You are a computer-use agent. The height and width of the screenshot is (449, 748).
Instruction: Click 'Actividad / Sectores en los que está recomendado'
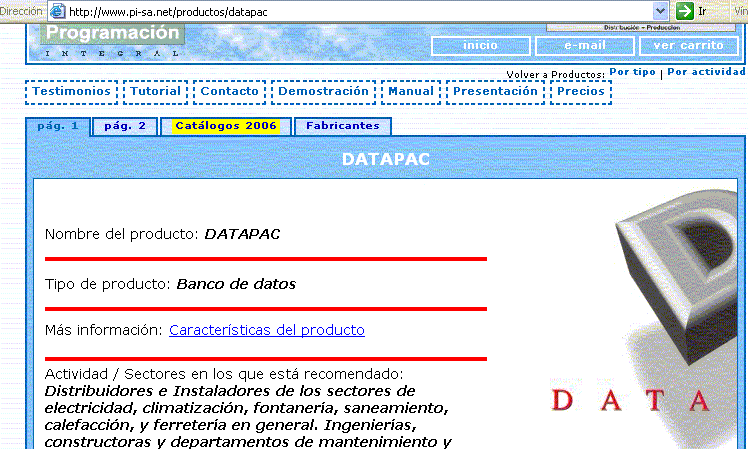[224, 374]
